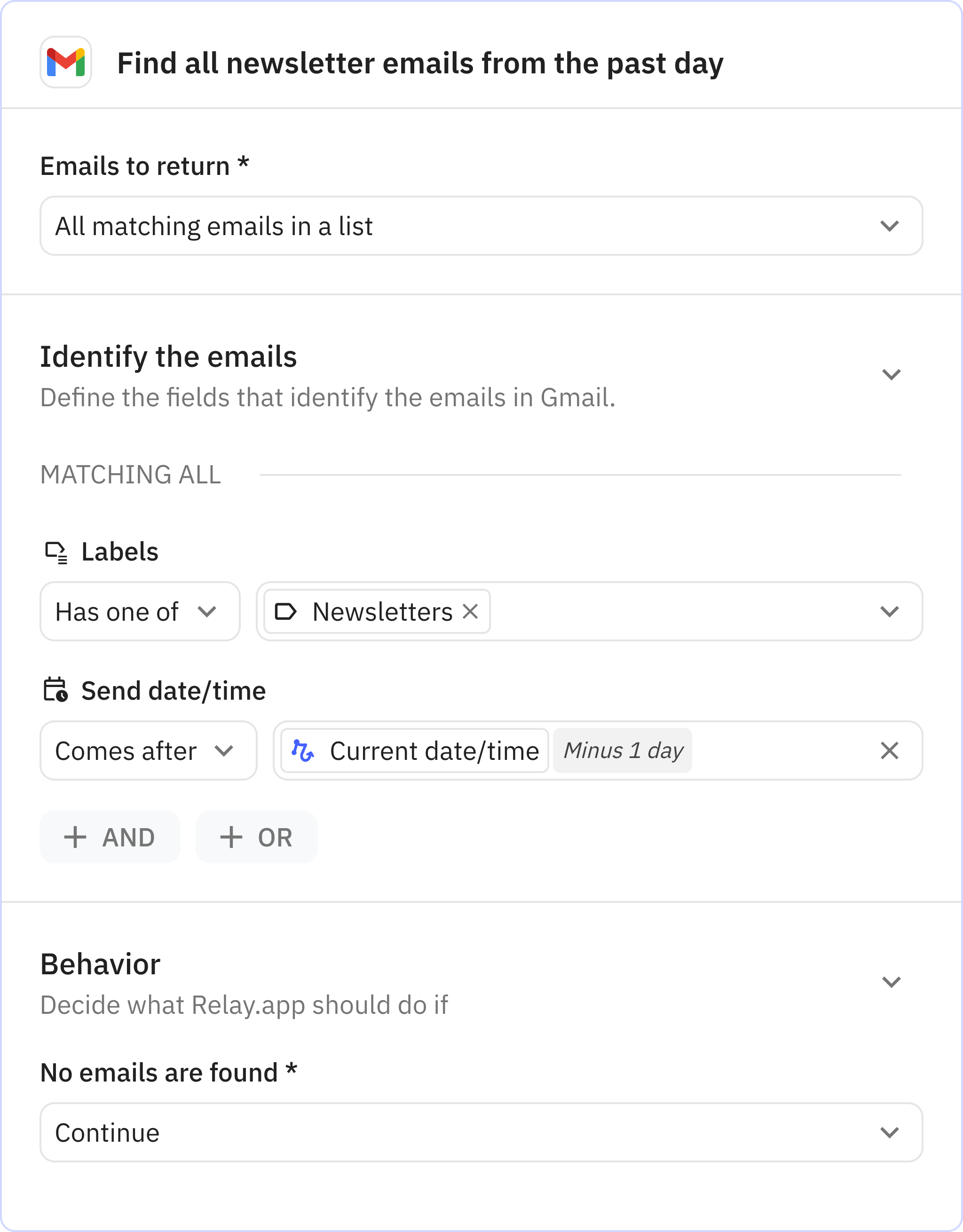Open the Comes after operator dropdown
The height and width of the screenshot is (1232, 963).
point(148,751)
